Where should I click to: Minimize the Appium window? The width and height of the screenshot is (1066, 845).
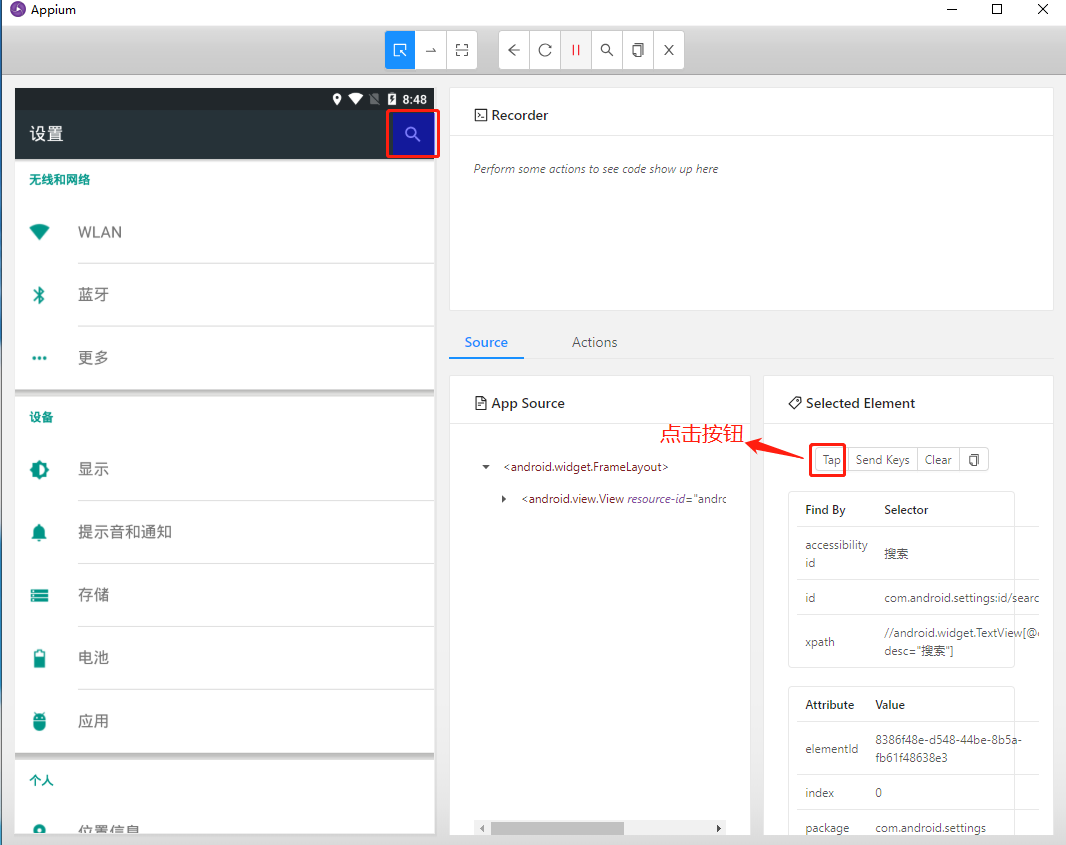(952, 10)
